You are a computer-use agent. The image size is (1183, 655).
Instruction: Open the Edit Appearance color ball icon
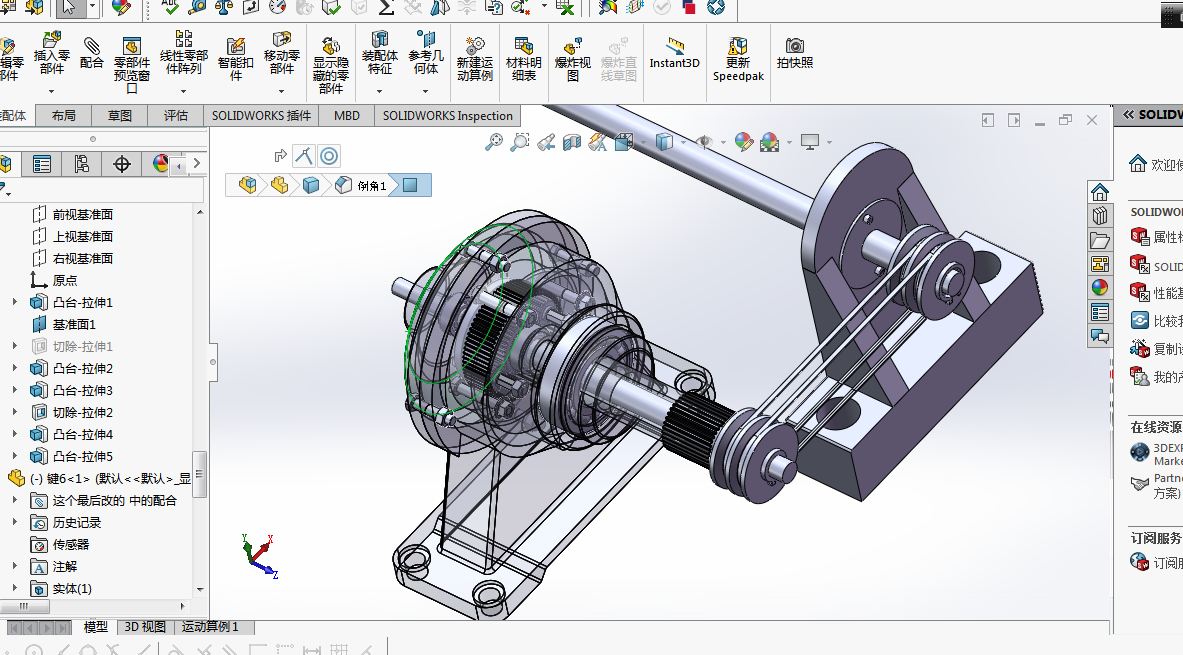[743, 141]
